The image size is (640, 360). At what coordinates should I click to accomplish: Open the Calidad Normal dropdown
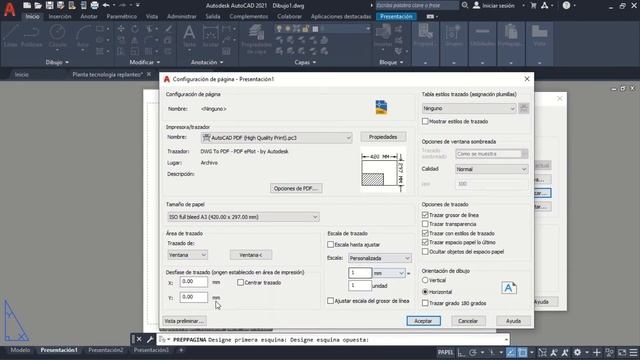click(491, 169)
